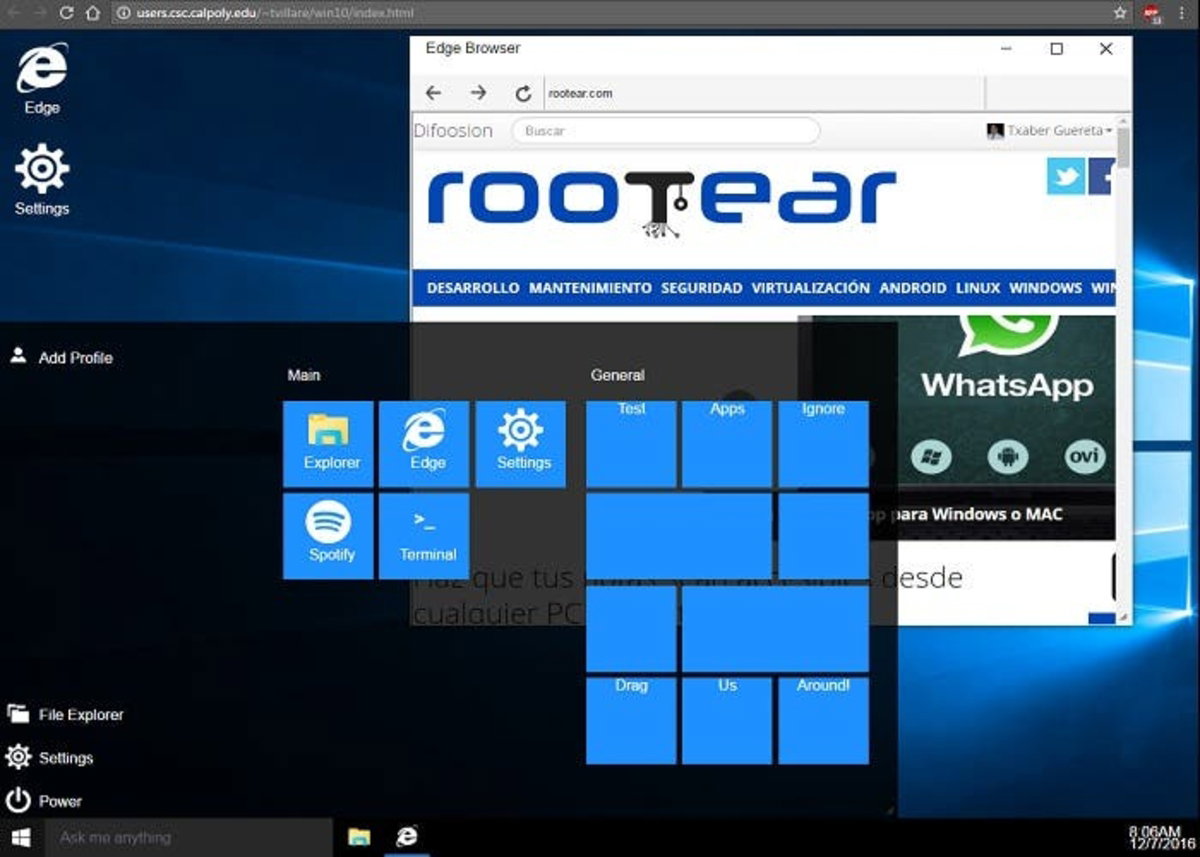
Task: Open File Explorer icon in taskbar
Action: pyautogui.click(x=359, y=837)
